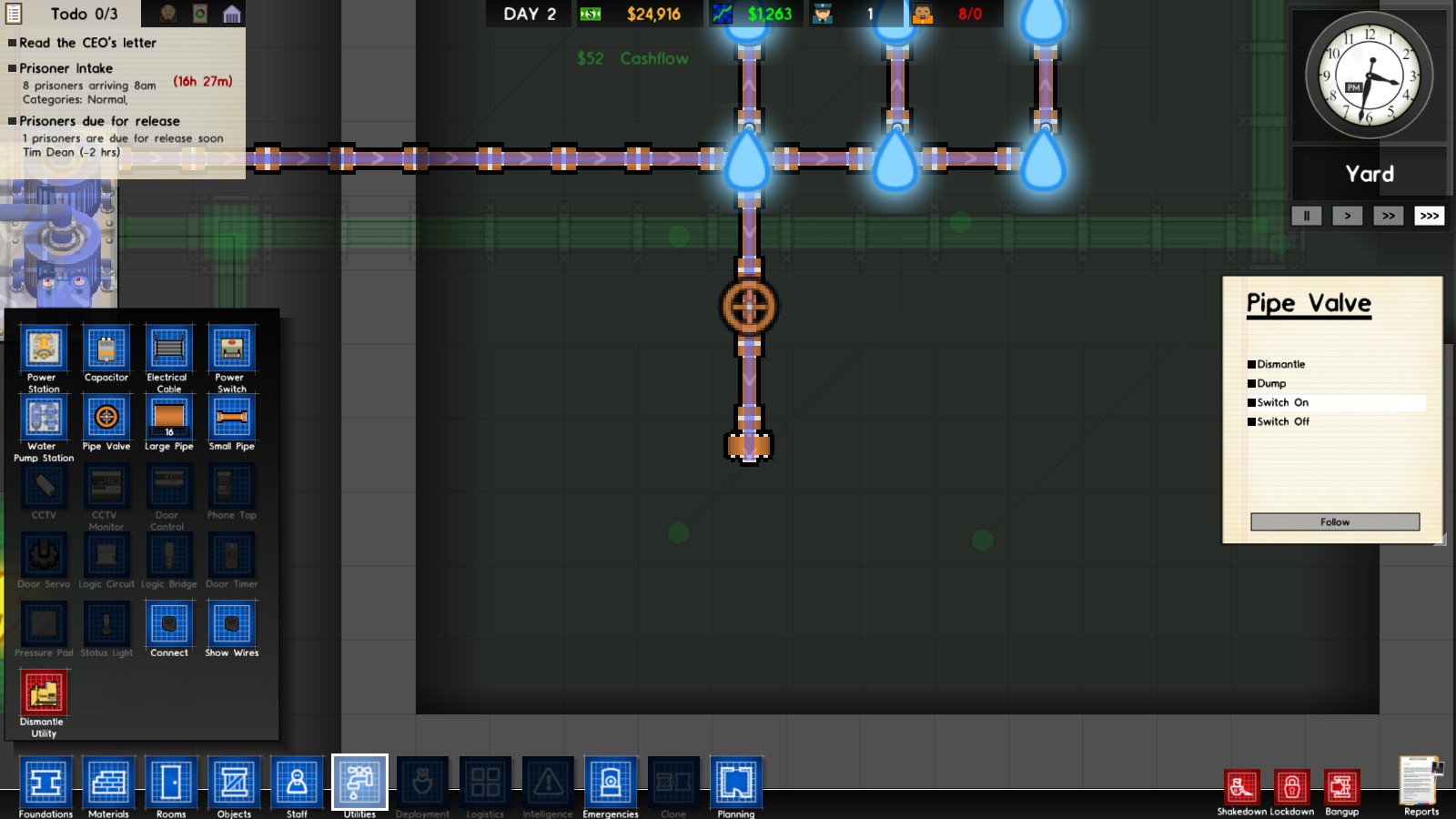Set game to double fast-forward speed

1389,216
